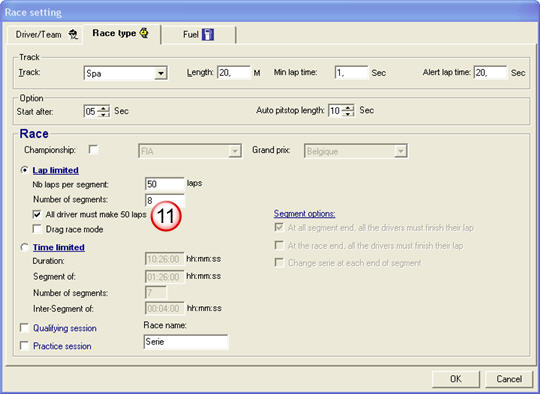The image size is (540, 394).
Task: Select the Lap limited radio button
Action: tap(24, 170)
